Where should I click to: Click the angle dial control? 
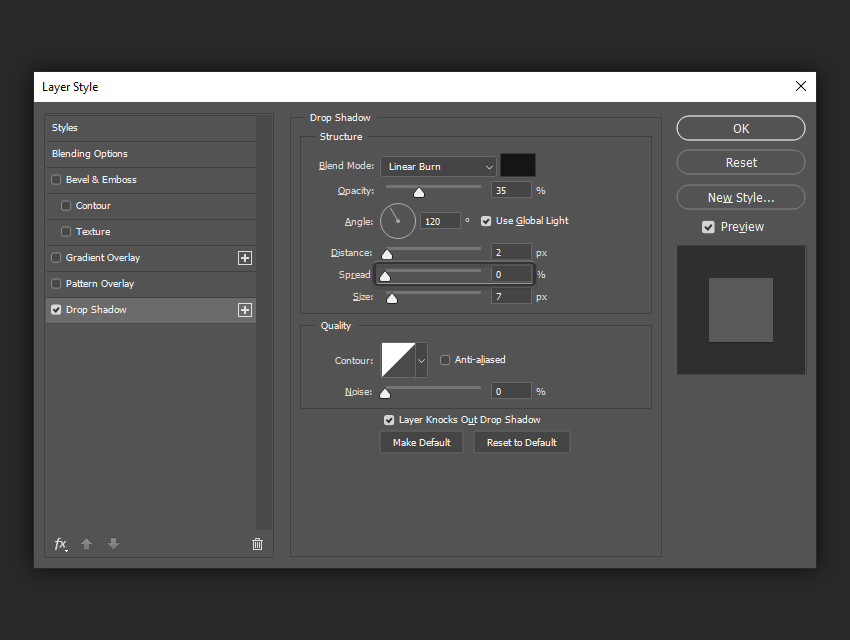click(398, 221)
